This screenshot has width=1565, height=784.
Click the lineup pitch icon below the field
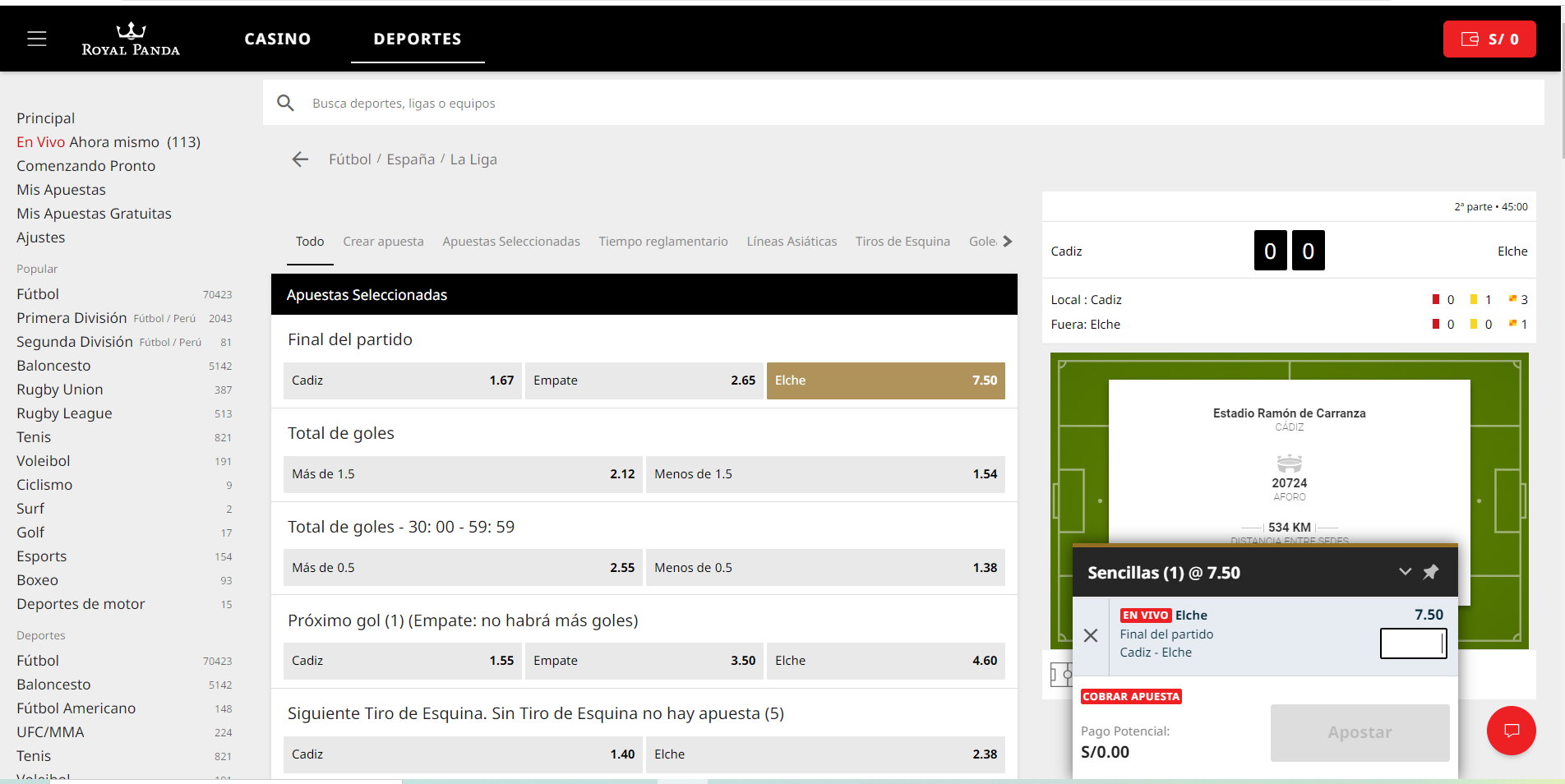pyautogui.click(x=1061, y=676)
